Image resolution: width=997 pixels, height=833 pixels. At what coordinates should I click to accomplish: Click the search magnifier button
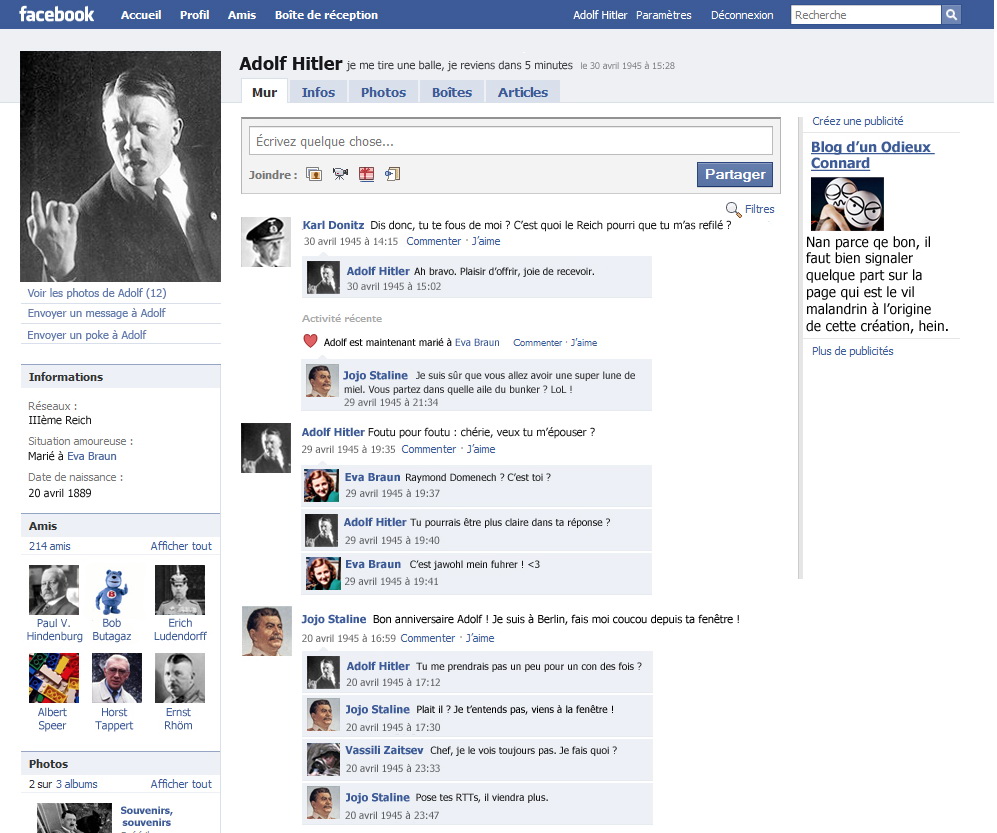[x=951, y=15]
